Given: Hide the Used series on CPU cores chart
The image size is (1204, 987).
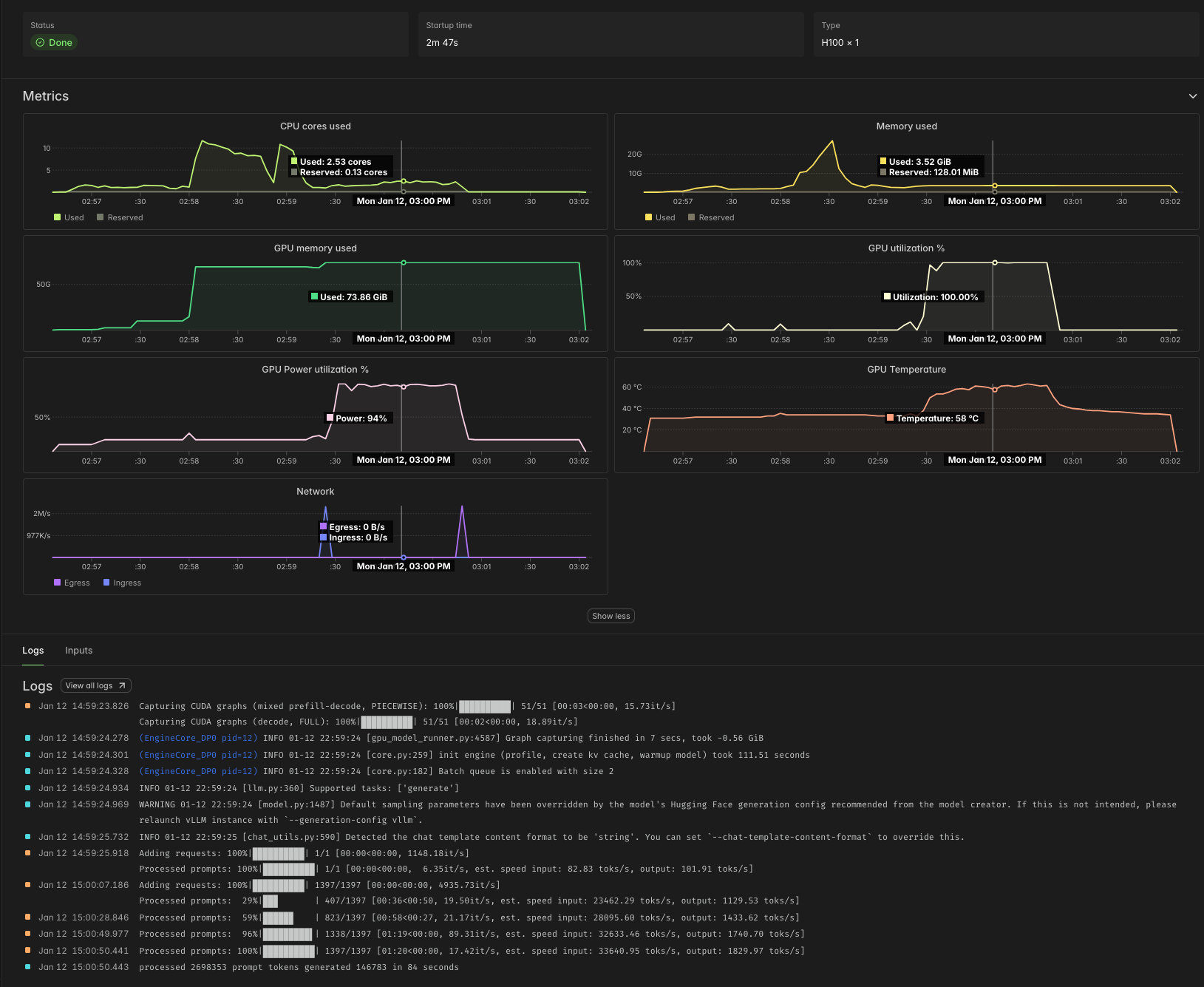Looking at the screenshot, I should click(68, 217).
